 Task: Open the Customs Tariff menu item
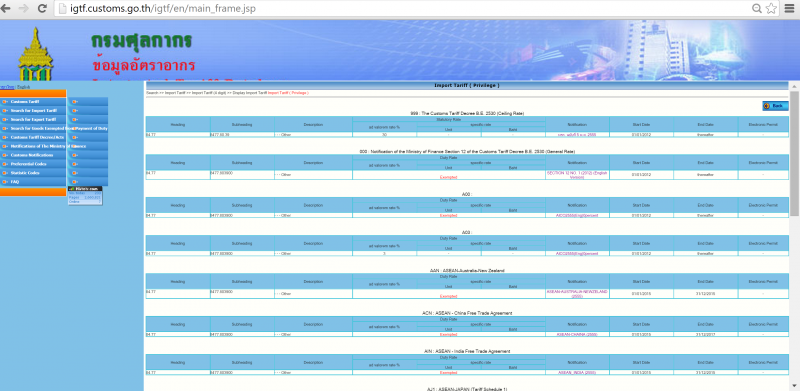pos(33,102)
